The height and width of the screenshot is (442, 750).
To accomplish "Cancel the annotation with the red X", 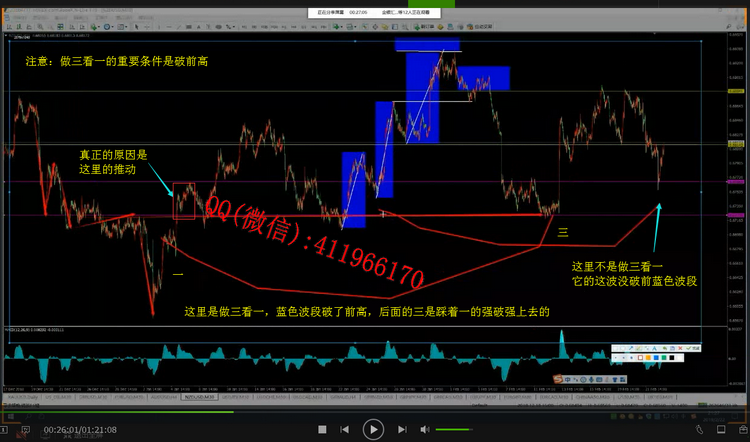I will pos(680,348).
